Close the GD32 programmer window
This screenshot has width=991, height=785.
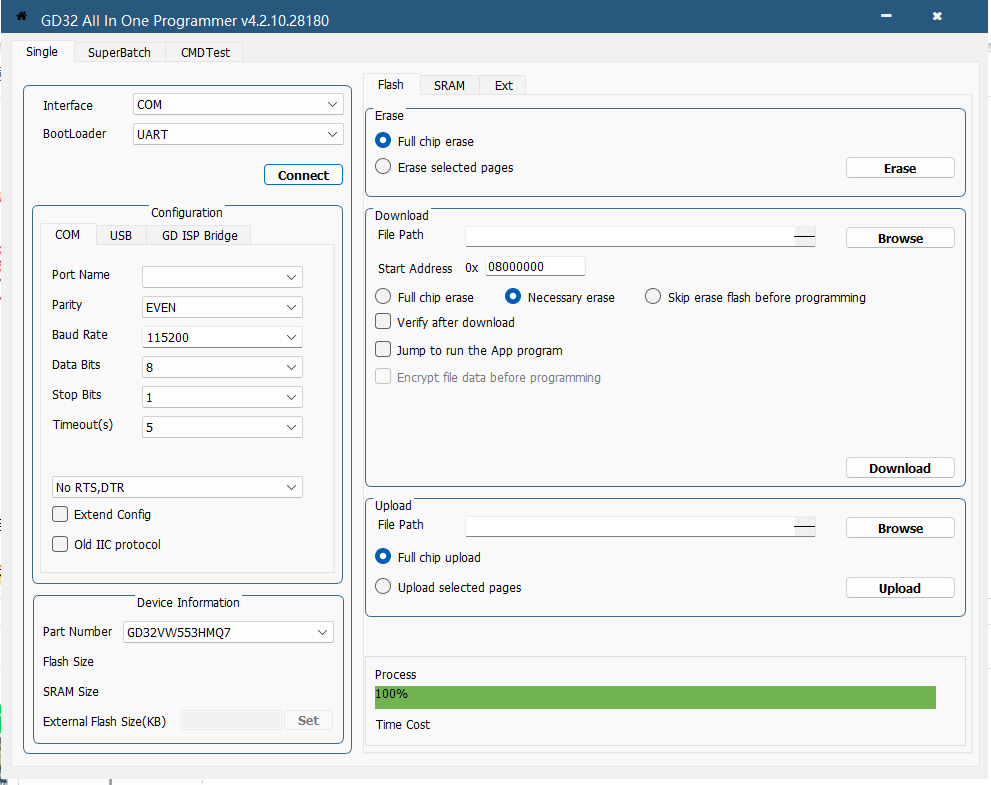point(937,16)
